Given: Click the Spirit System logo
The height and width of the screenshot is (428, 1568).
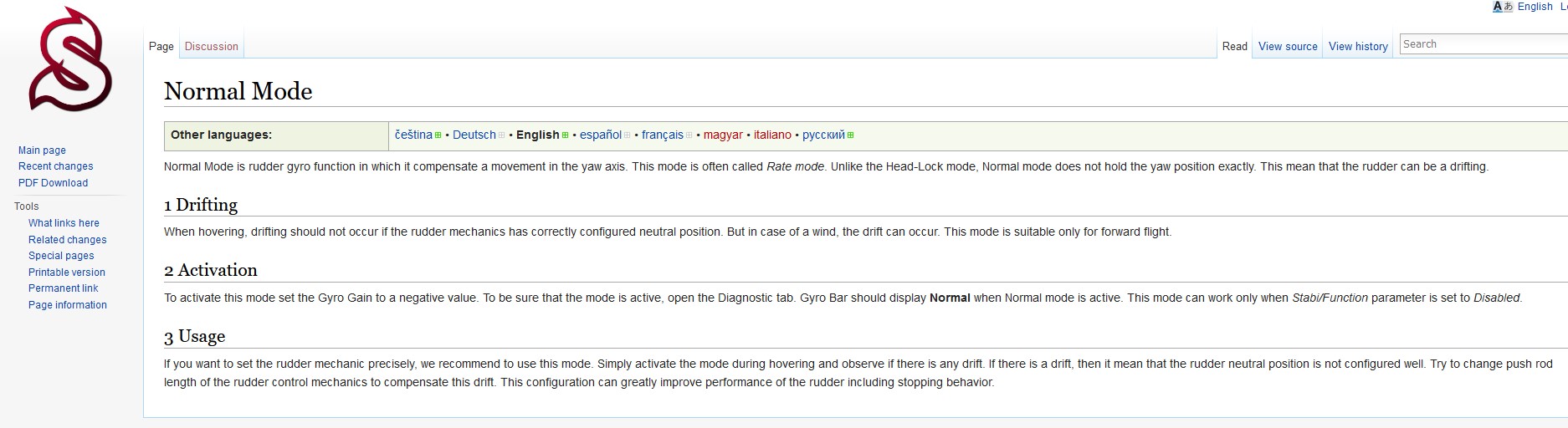Looking at the screenshot, I should 70,60.
